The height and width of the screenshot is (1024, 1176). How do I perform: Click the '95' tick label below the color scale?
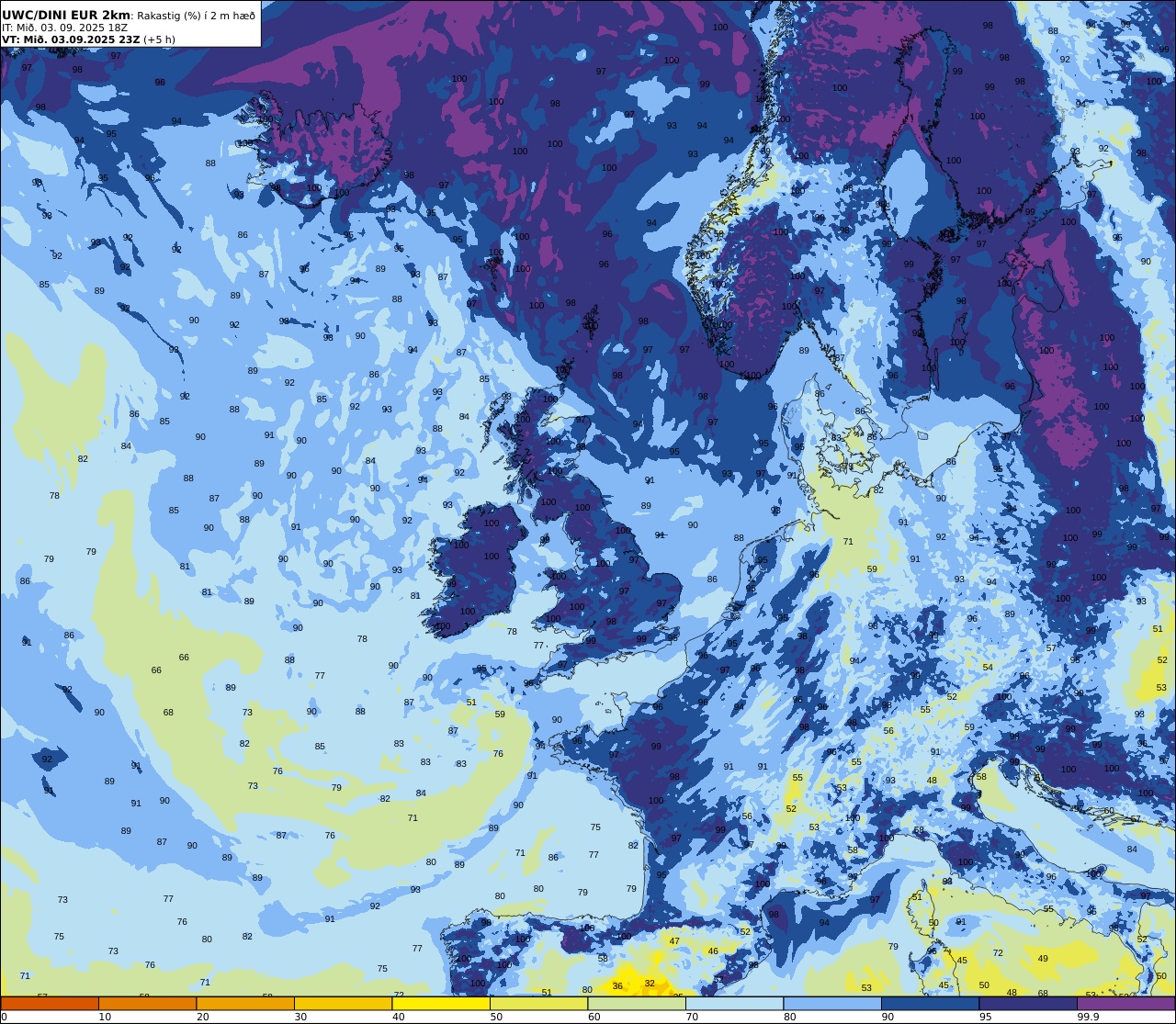click(x=986, y=1017)
